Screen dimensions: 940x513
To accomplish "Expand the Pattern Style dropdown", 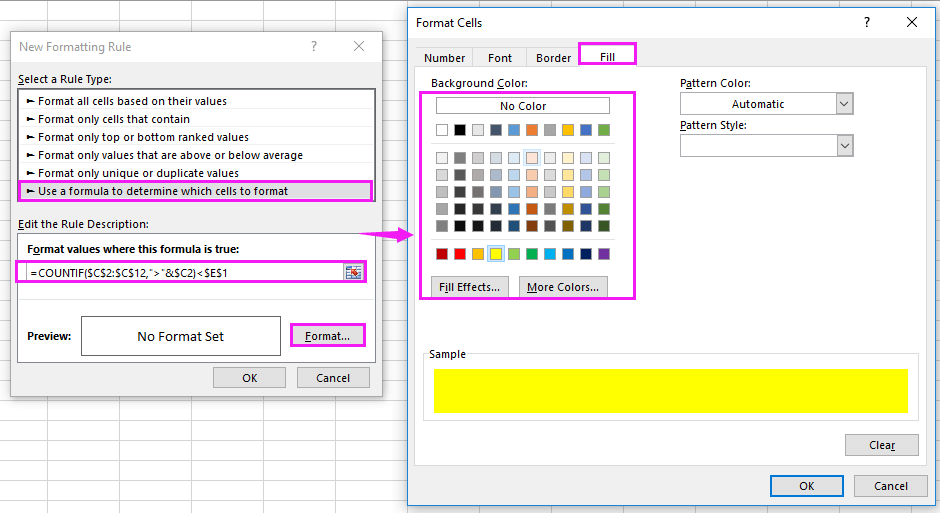I will click(844, 146).
